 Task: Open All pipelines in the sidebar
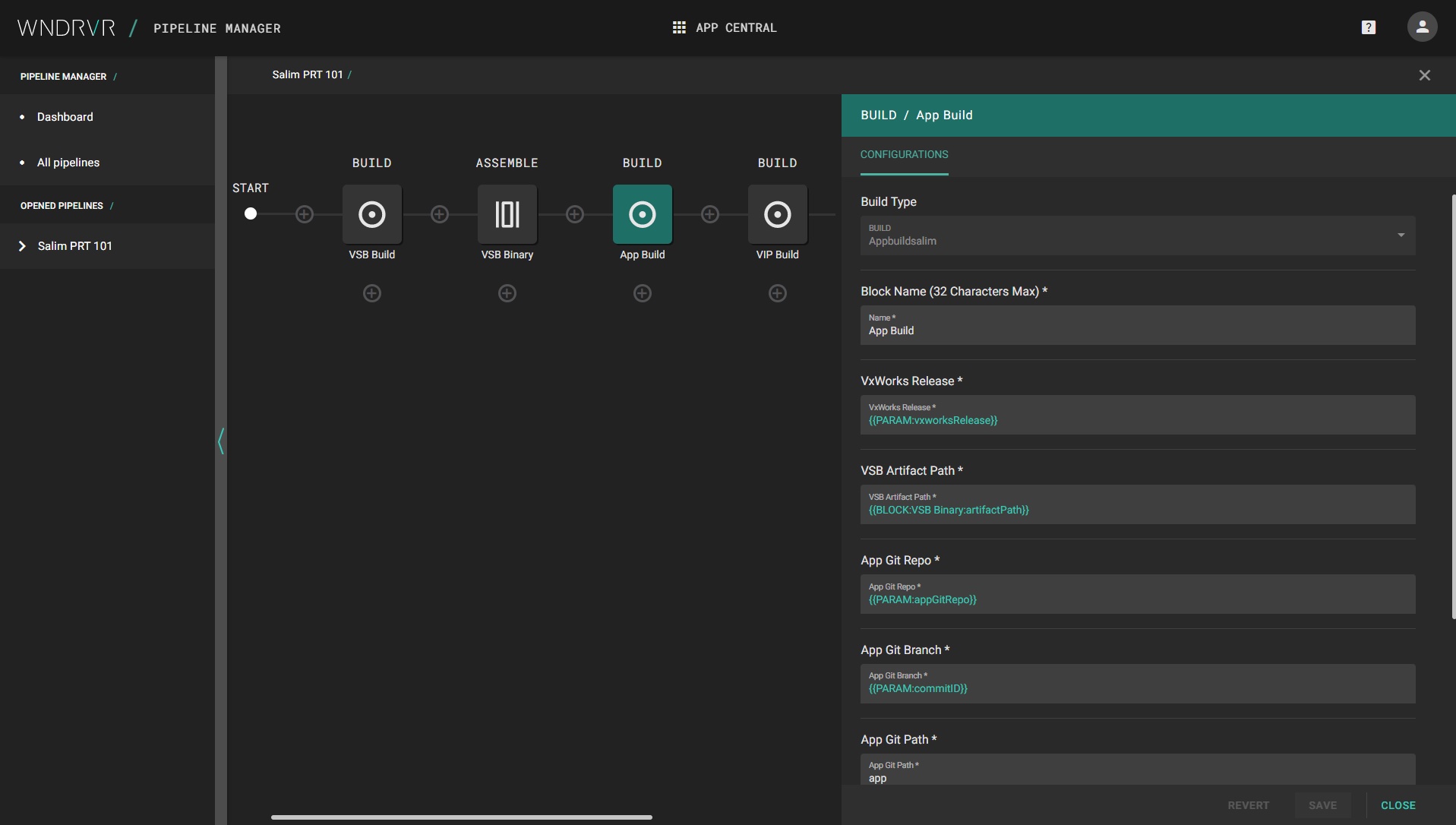tap(68, 163)
